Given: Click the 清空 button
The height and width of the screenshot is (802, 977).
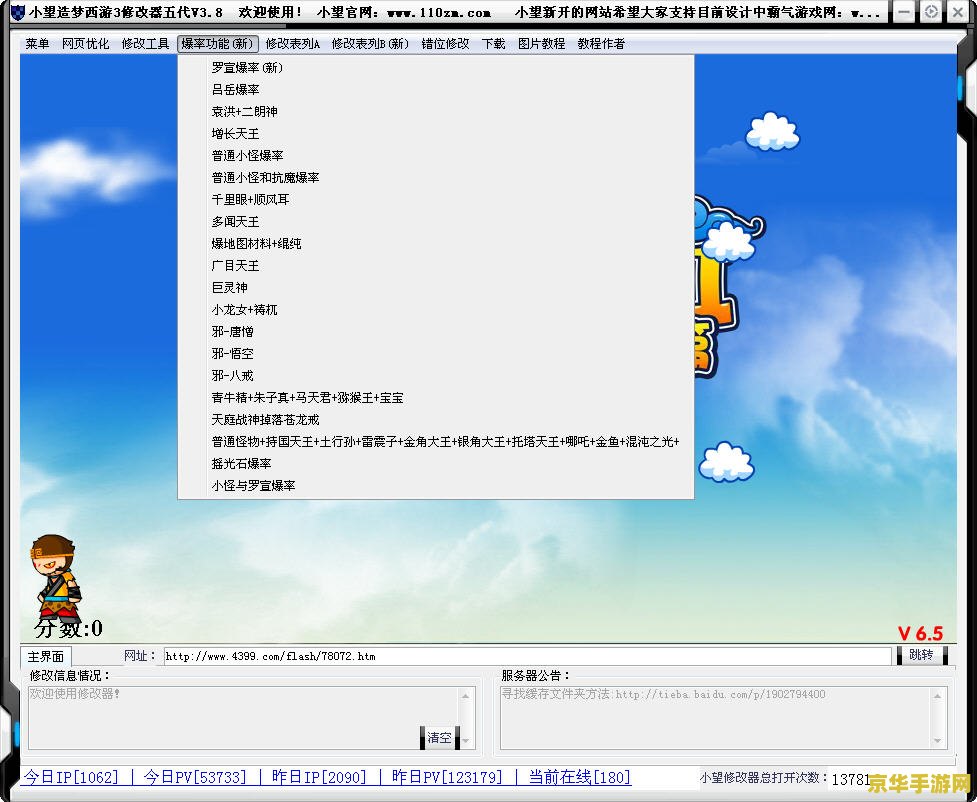Looking at the screenshot, I should tap(439, 738).
